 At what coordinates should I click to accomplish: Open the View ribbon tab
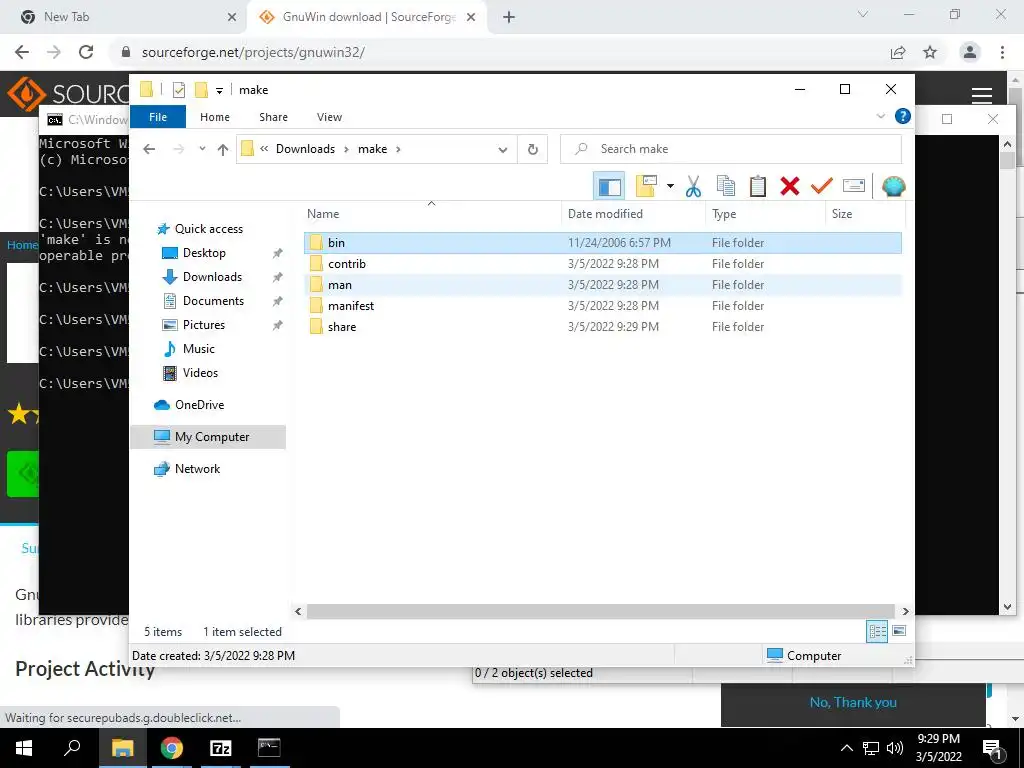coord(329,117)
